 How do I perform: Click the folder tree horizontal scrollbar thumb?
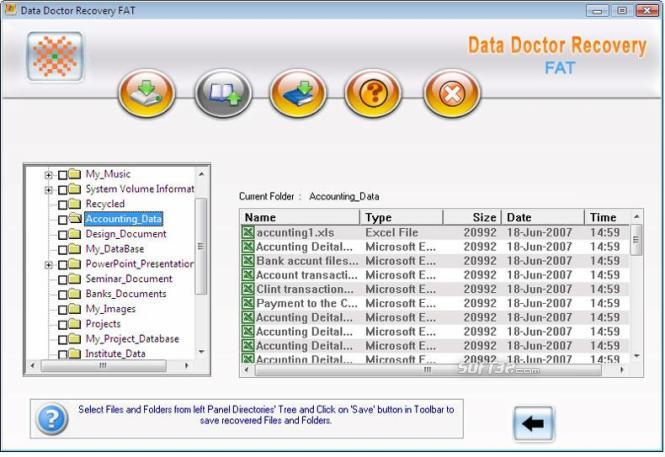(x=103, y=365)
